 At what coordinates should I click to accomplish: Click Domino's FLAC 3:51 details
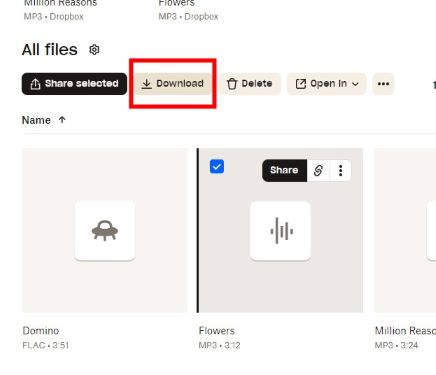[46, 345]
